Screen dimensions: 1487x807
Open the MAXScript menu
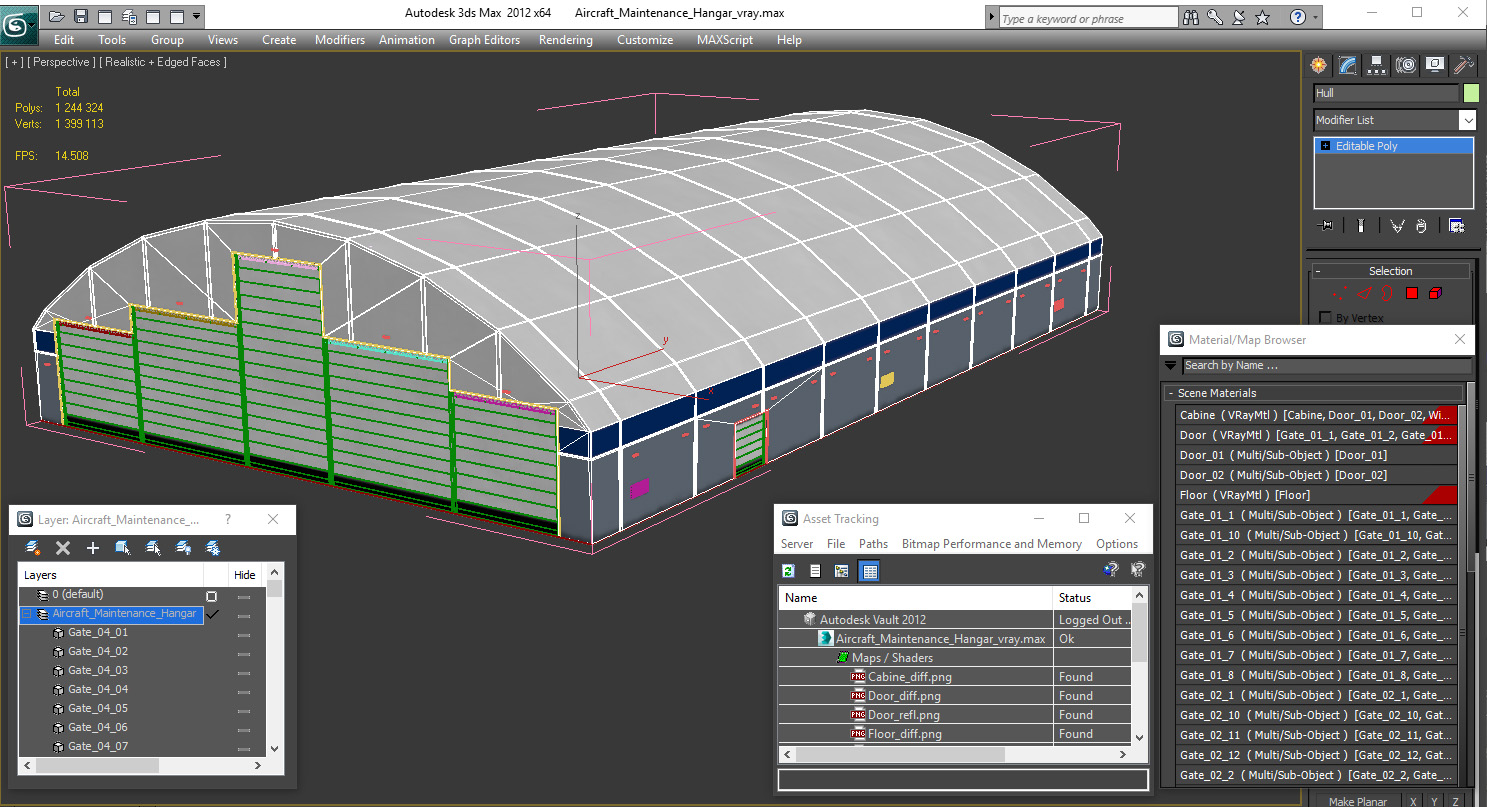point(725,40)
